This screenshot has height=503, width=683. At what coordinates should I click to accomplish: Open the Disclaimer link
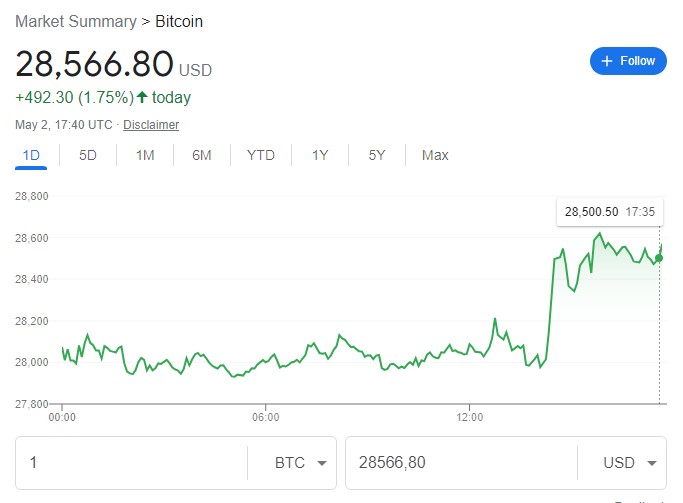click(151, 125)
